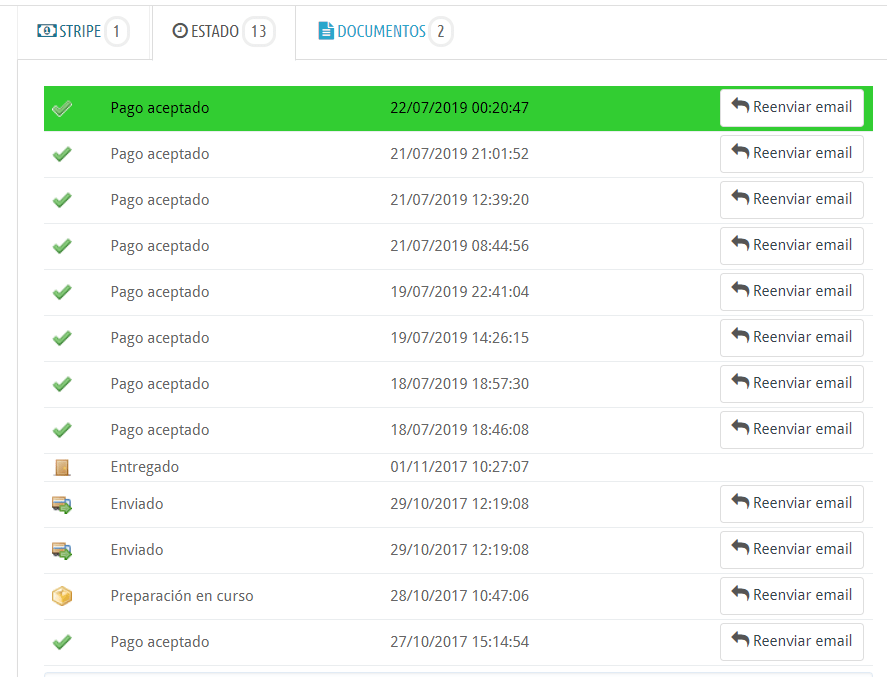
Task: Resend email for Preparación en curso entry
Action: [x=791, y=596]
